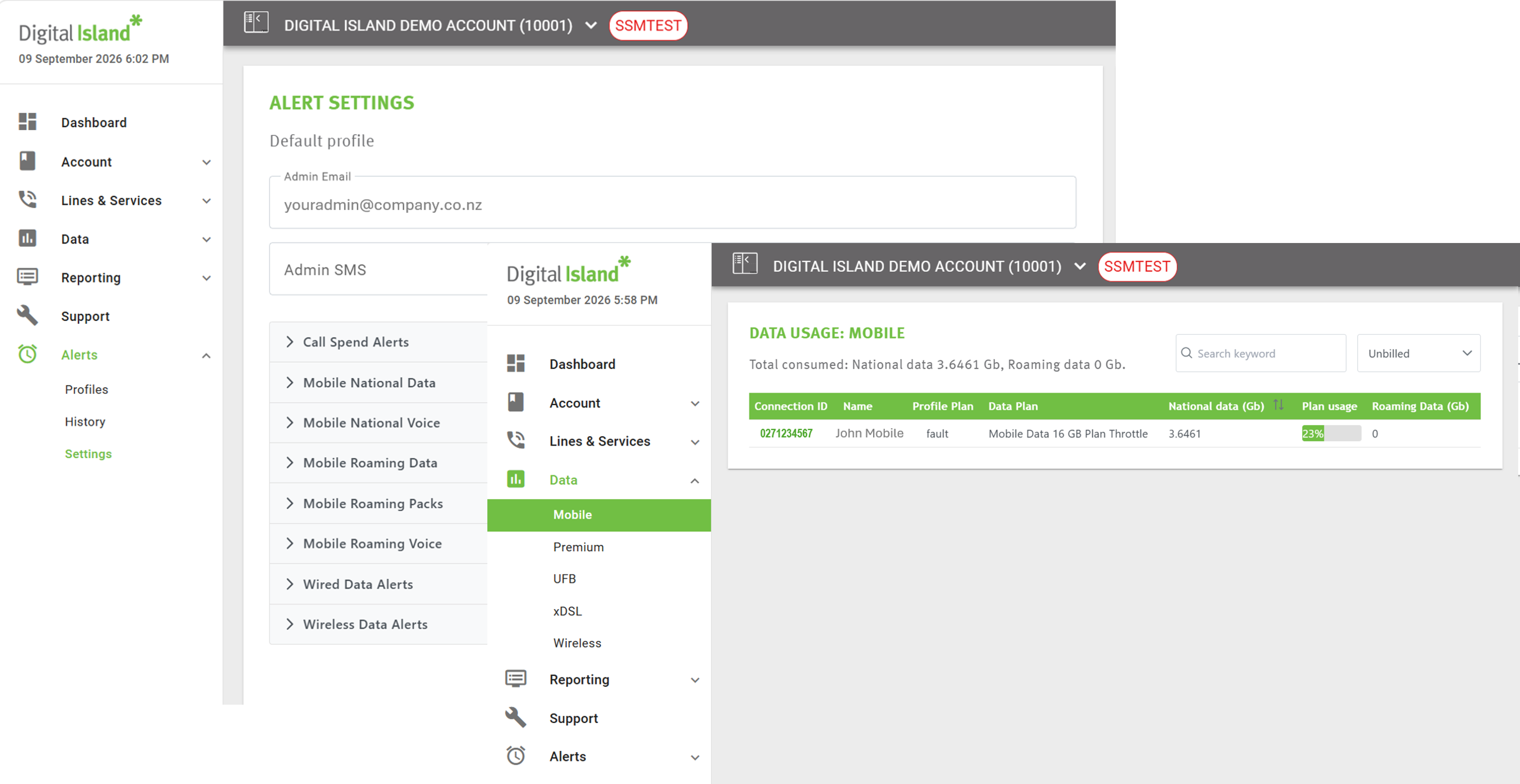This screenshot has height=784, width=1520.
Task: Toggle sidebar collapse icon in Data Usage header
Action: 745,263
